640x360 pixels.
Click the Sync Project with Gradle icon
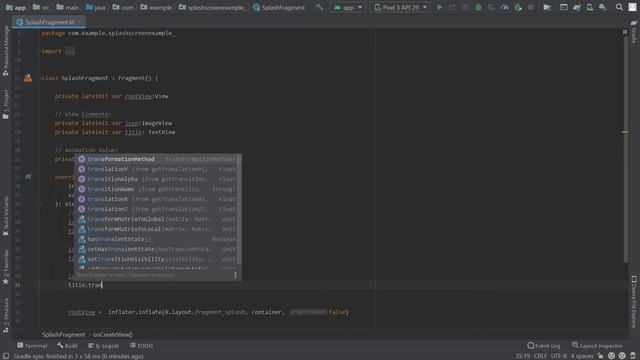577,7
